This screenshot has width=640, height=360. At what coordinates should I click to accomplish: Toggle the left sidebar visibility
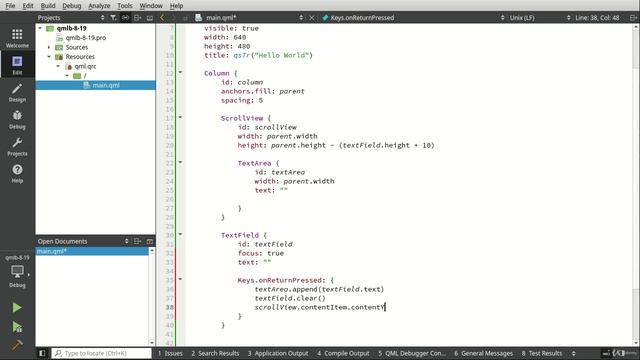(42, 353)
